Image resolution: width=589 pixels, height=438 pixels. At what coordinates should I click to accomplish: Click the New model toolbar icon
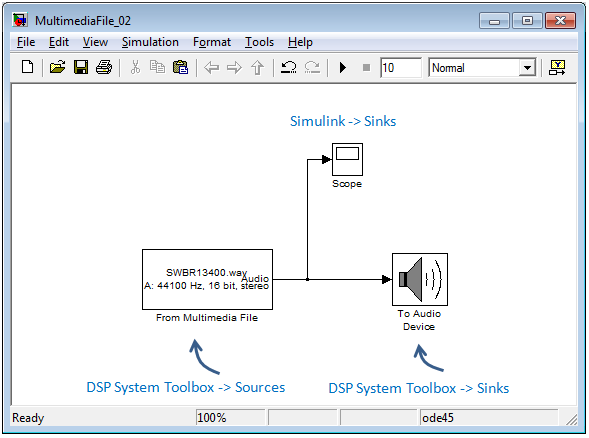click(27, 68)
